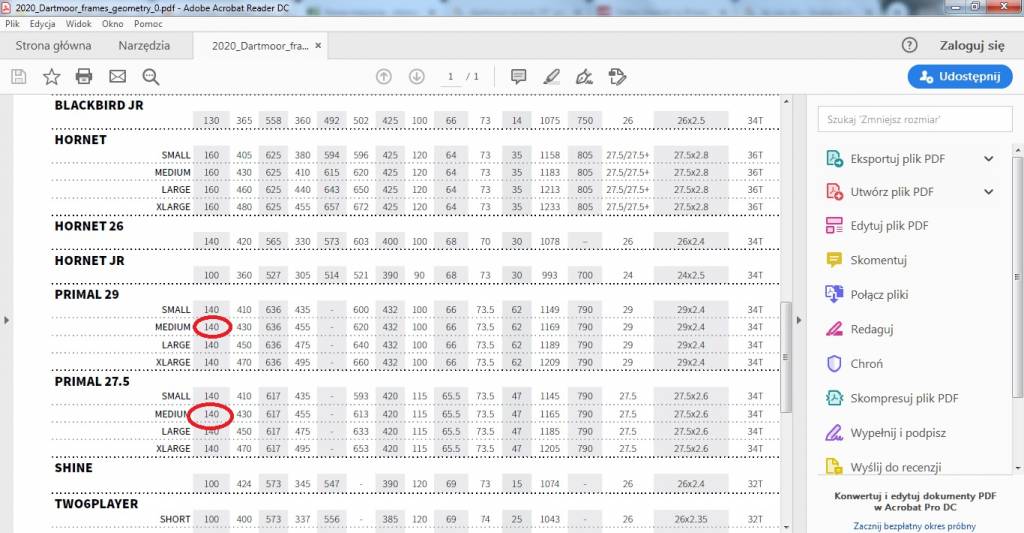Send the file by email with the envelope icon
The width and height of the screenshot is (1024, 533).
118,76
